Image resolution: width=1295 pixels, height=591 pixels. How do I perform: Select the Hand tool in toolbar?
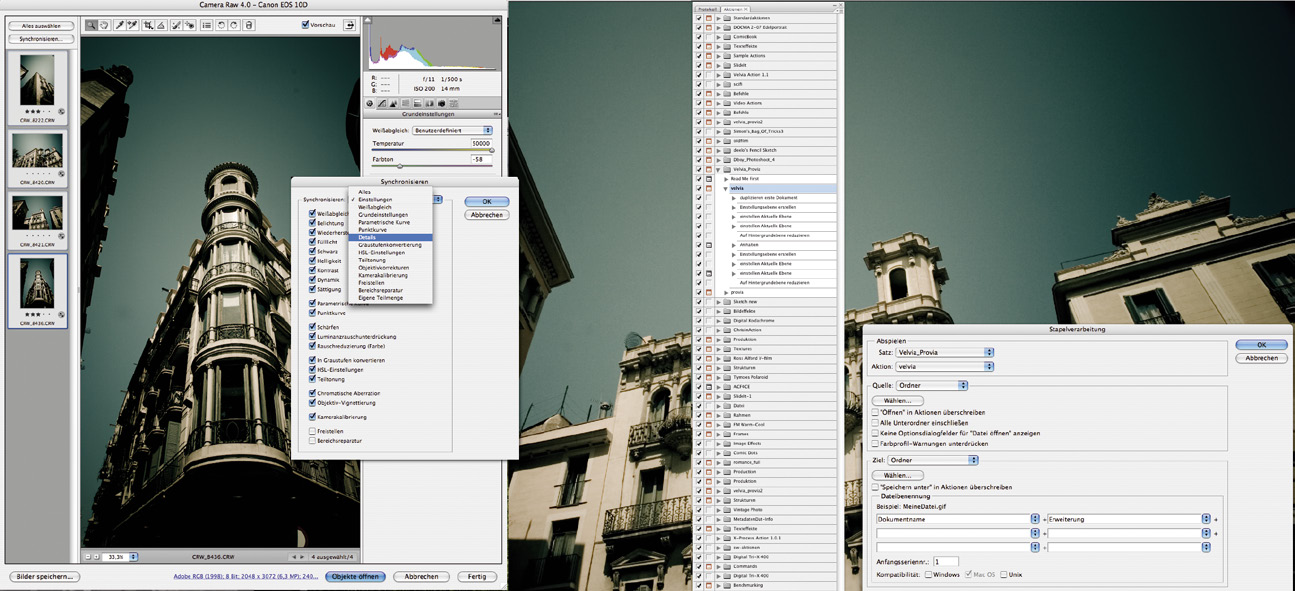pos(104,25)
